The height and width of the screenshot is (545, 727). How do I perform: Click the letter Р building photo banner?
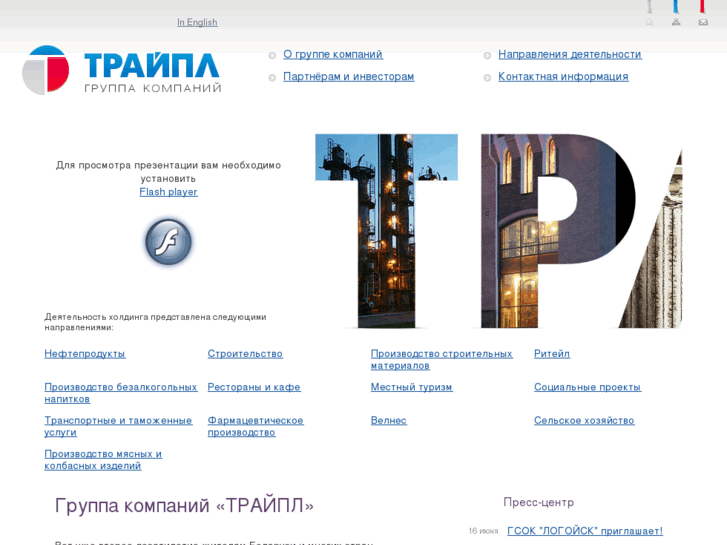[558, 231]
